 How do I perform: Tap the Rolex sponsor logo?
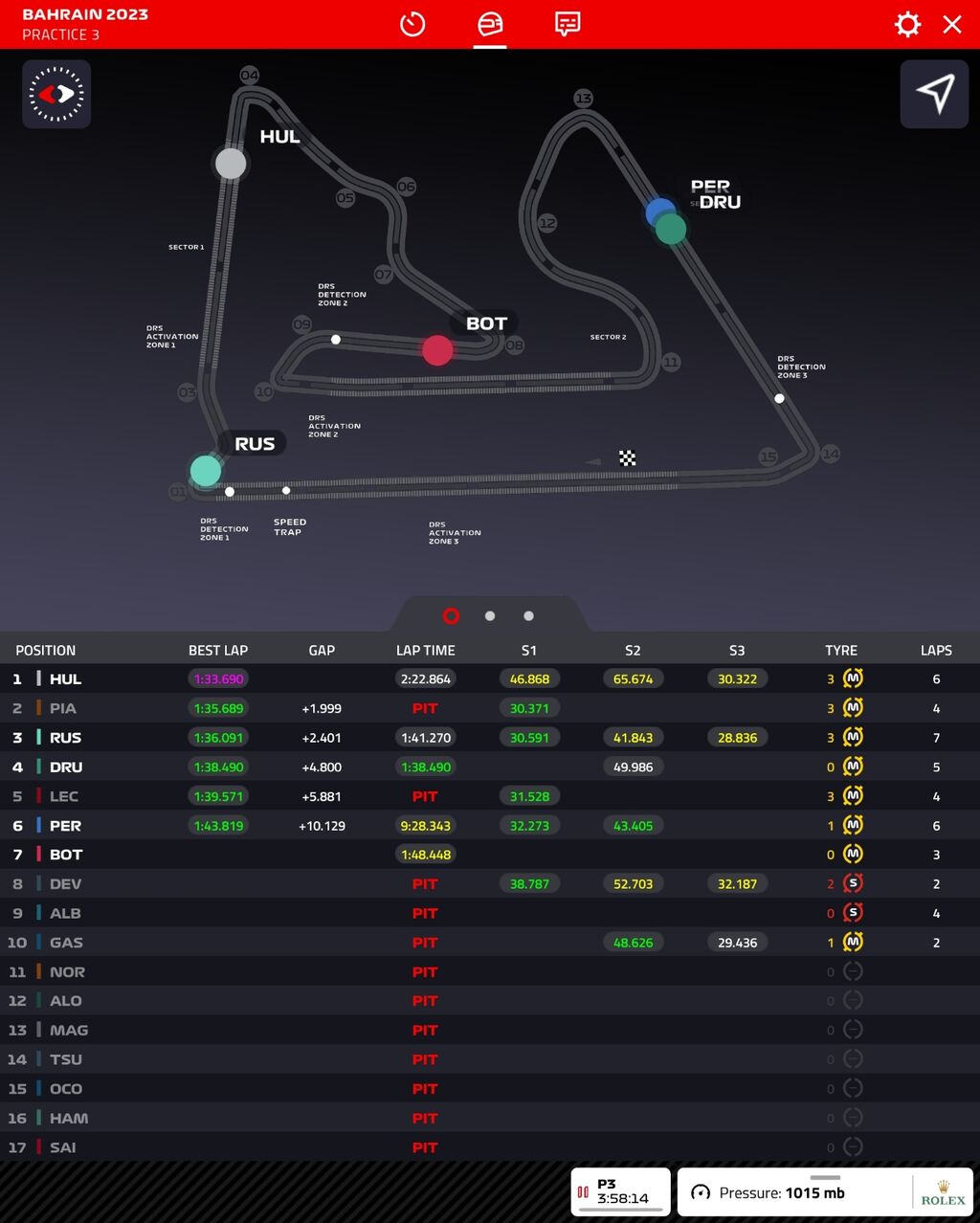(x=944, y=1192)
